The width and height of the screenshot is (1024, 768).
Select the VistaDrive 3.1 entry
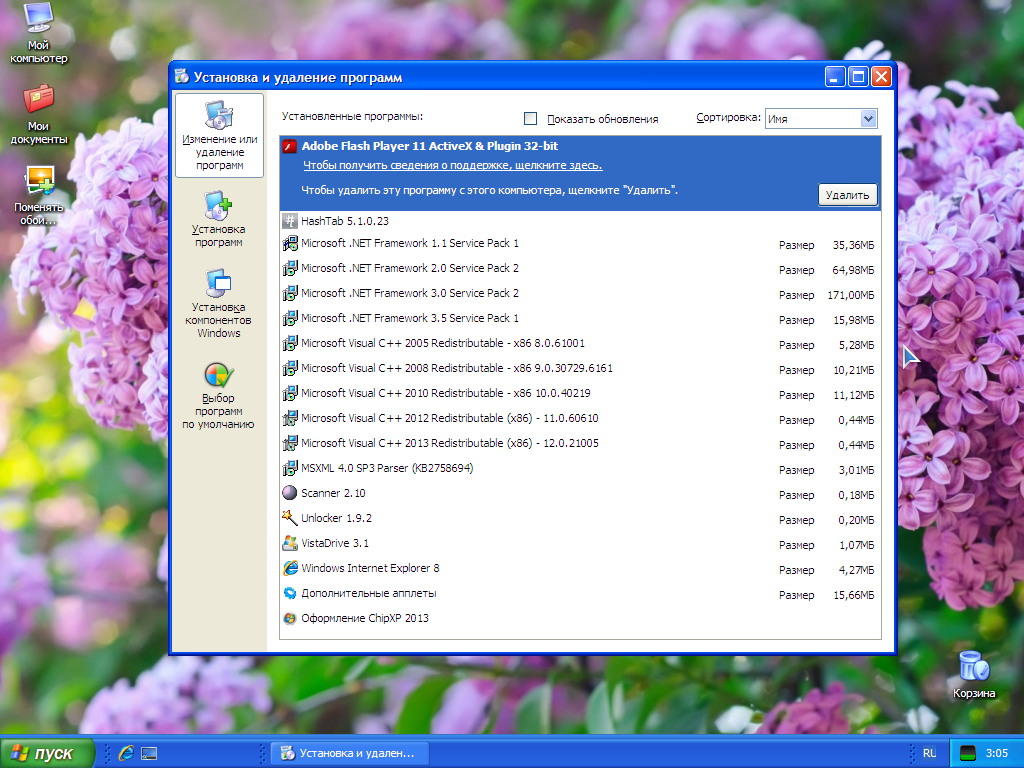581,543
